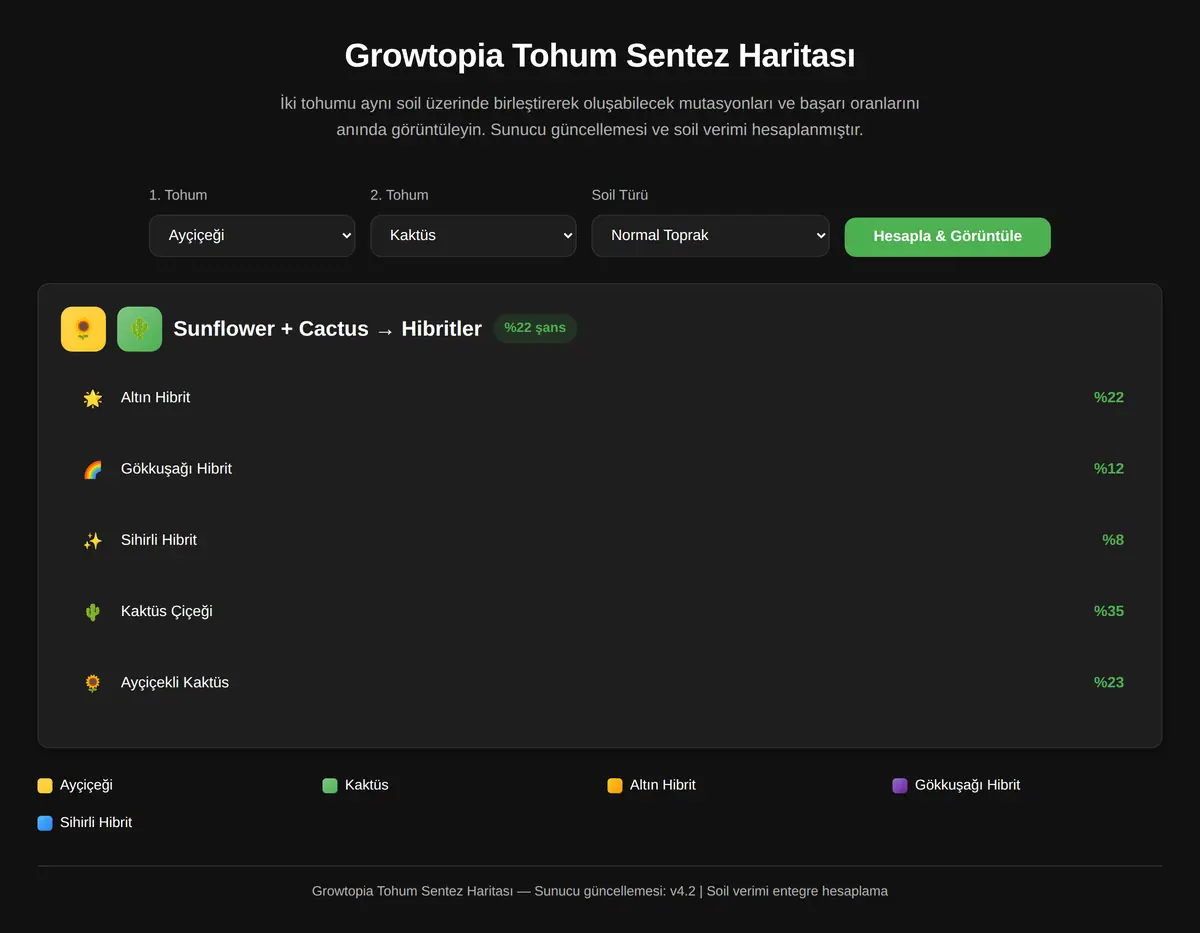The image size is (1200, 933).
Task: Click the blue Sihirli Hibrit legend swatch
Action: [x=45, y=823]
